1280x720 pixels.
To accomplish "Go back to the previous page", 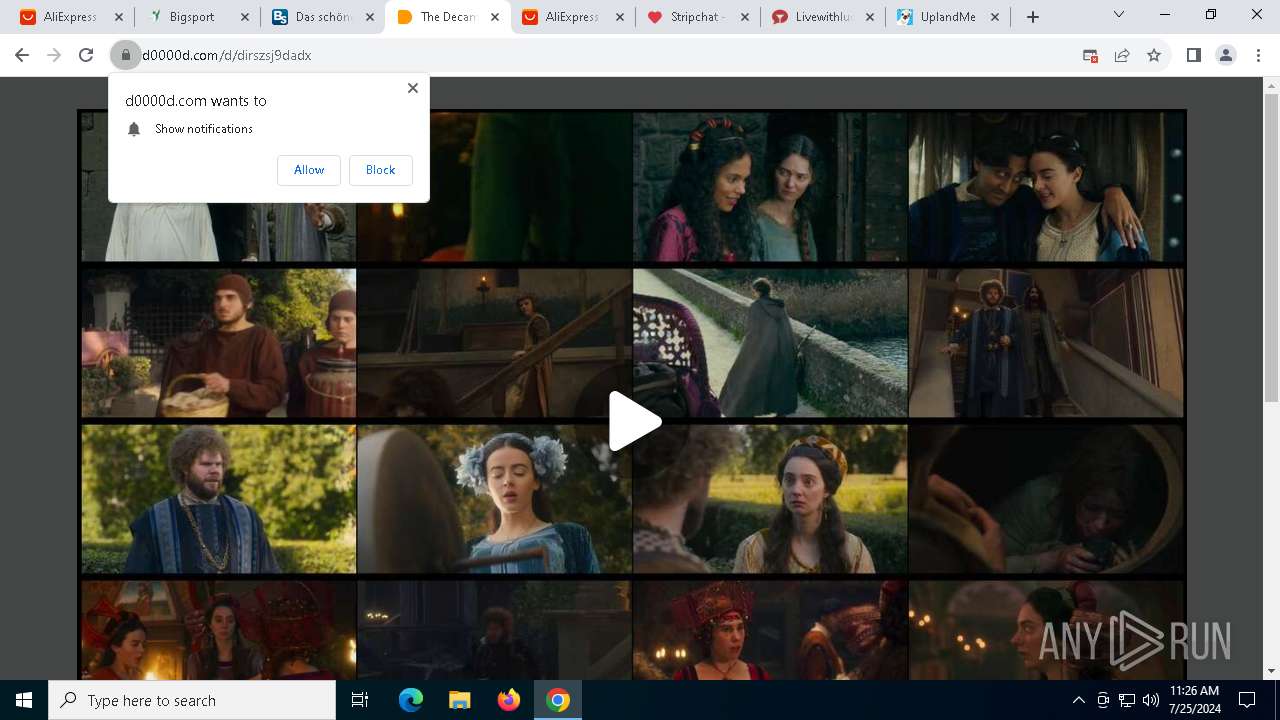I will pyautogui.click(x=22, y=55).
